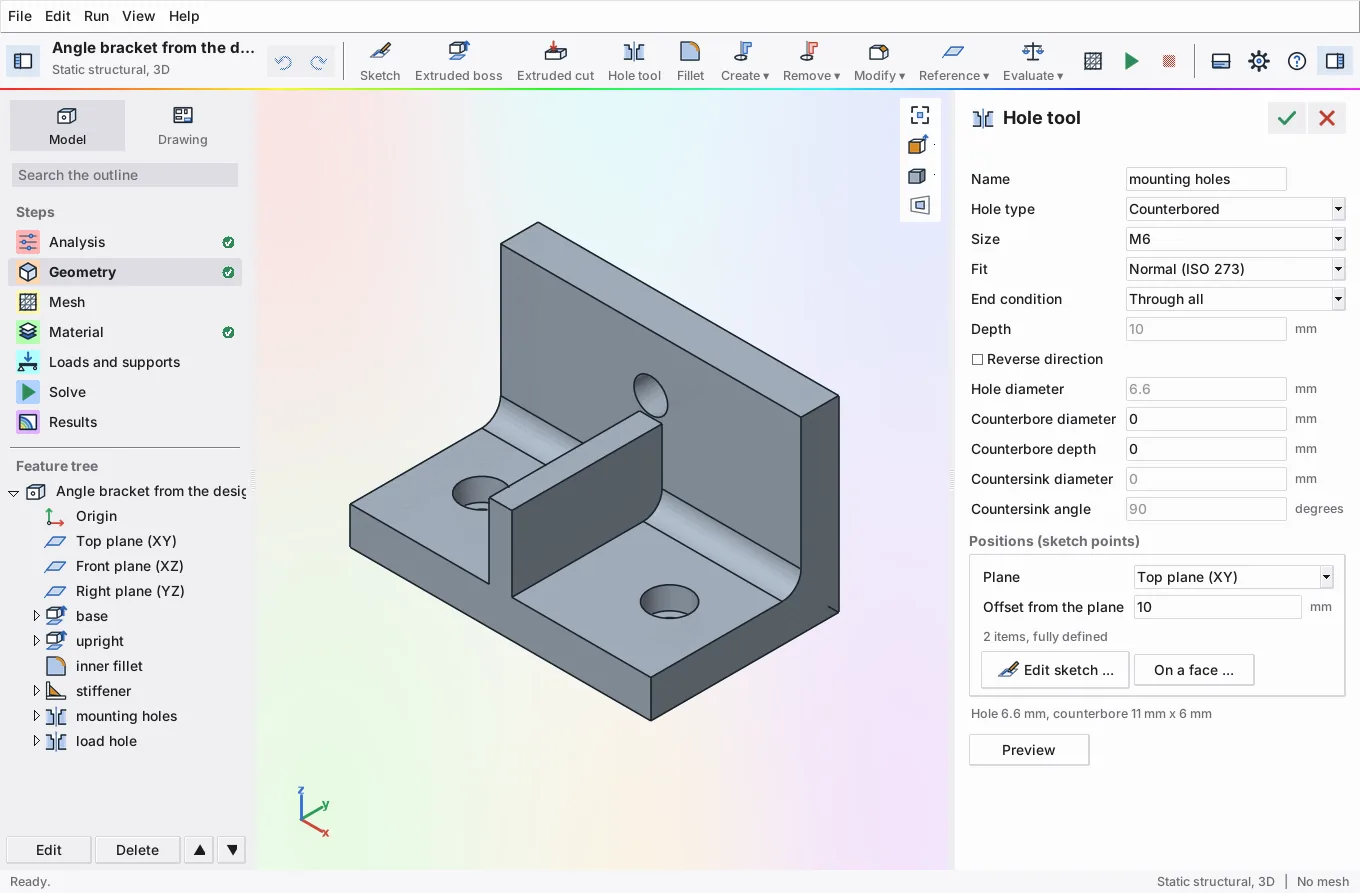The height and width of the screenshot is (893, 1360).
Task: Click the section view icon in viewport
Action: [x=919, y=205]
